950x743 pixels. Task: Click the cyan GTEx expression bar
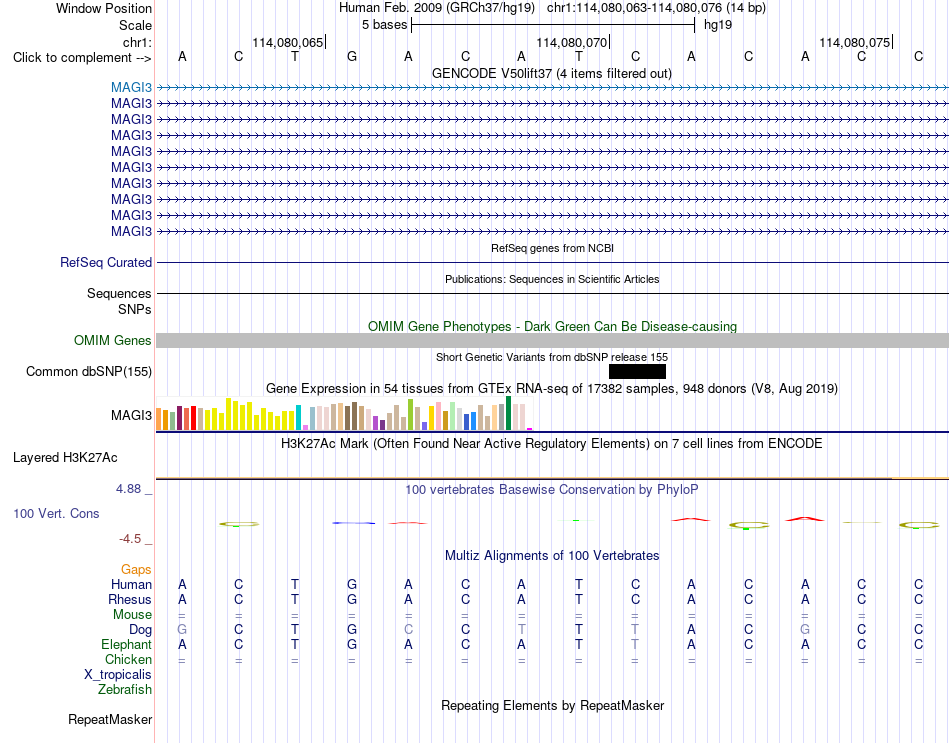tap(298, 418)
